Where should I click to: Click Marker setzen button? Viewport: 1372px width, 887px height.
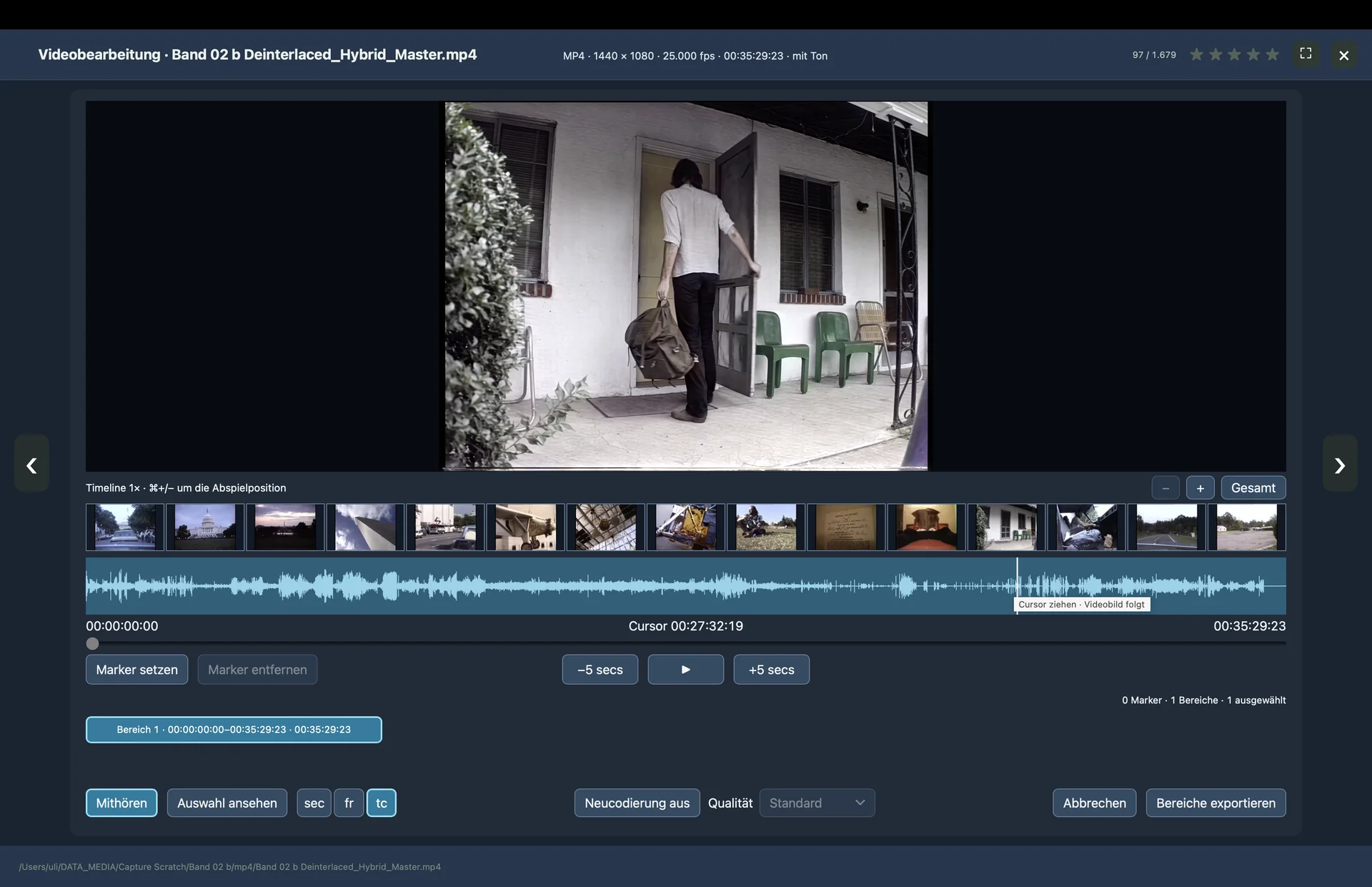click(137, 670)
